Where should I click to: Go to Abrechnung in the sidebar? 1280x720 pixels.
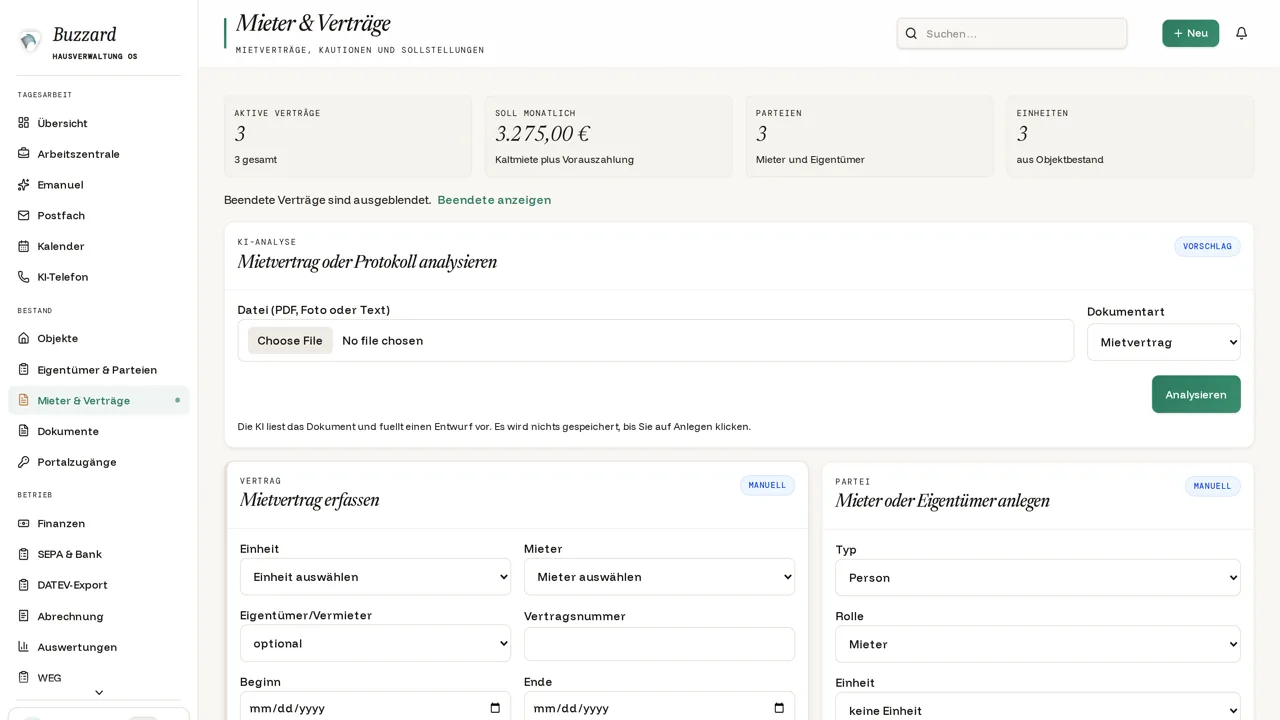[98, 616]
